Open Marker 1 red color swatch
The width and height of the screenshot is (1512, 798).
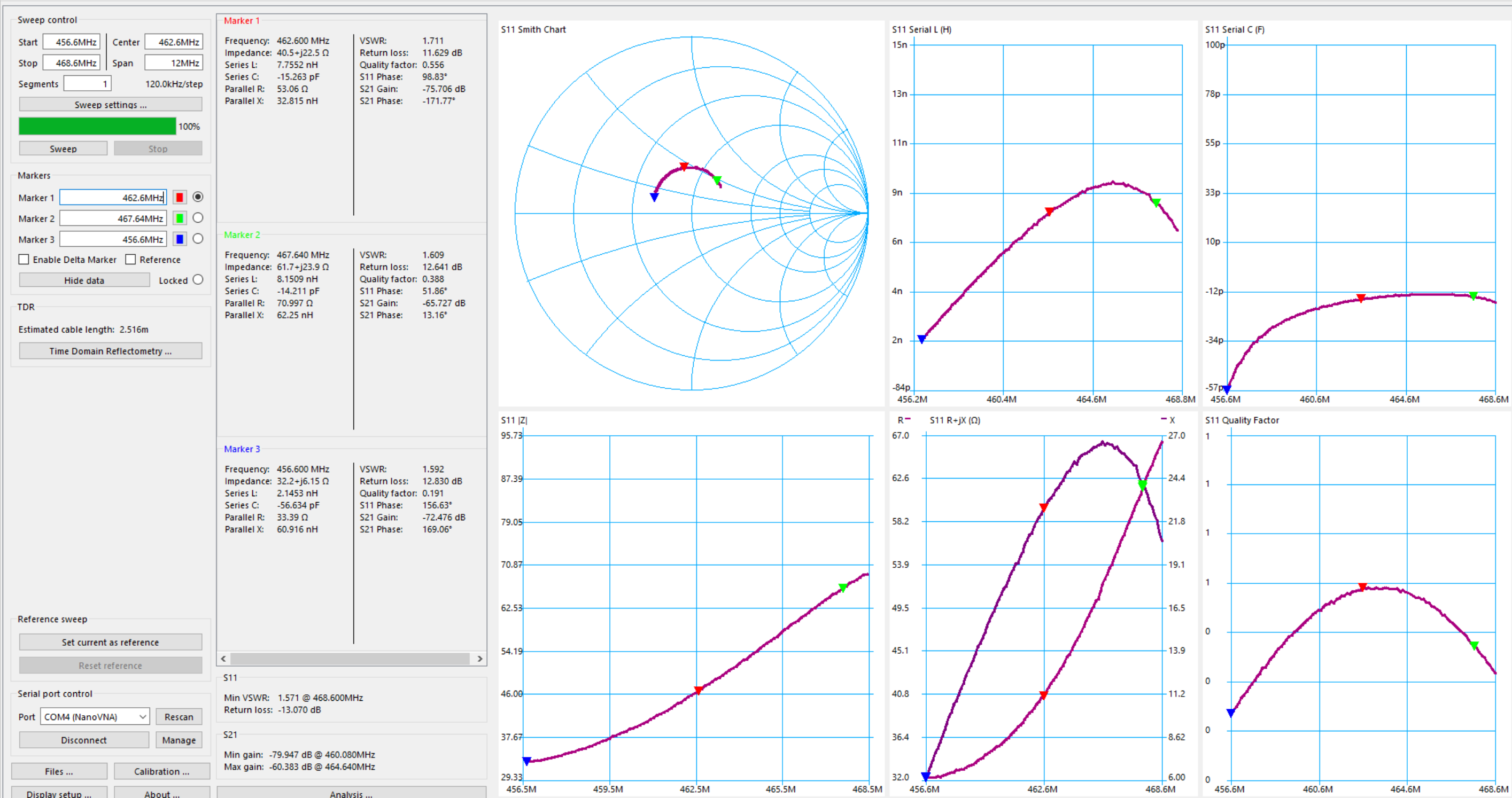tap(180, 197)
